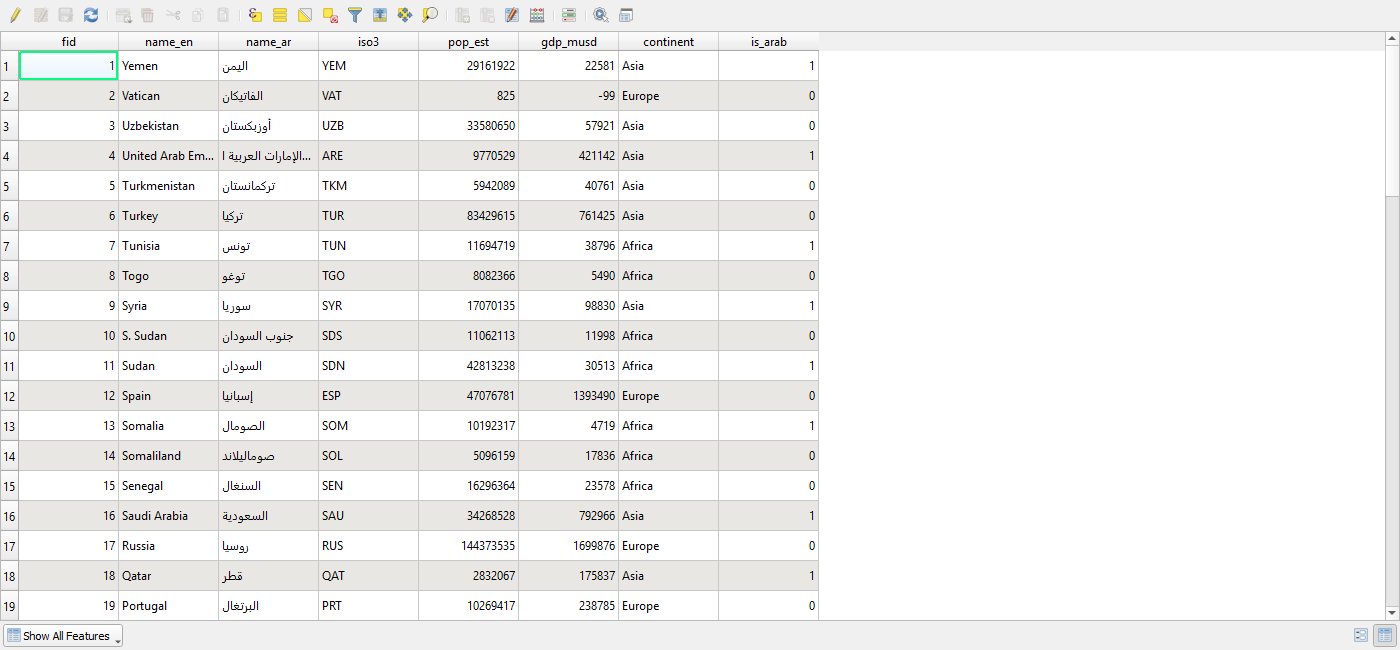Viewport: 1400px width, 650px height.
Task: Click the ISO code cell "TUN"
Action: point(368,246)
